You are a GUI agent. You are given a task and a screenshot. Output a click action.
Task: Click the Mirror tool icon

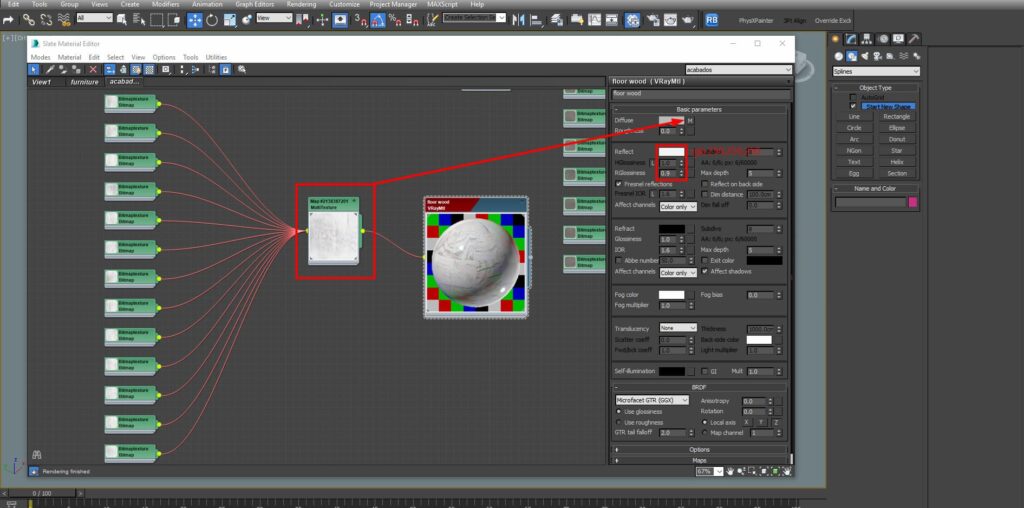tap(519, 20)
